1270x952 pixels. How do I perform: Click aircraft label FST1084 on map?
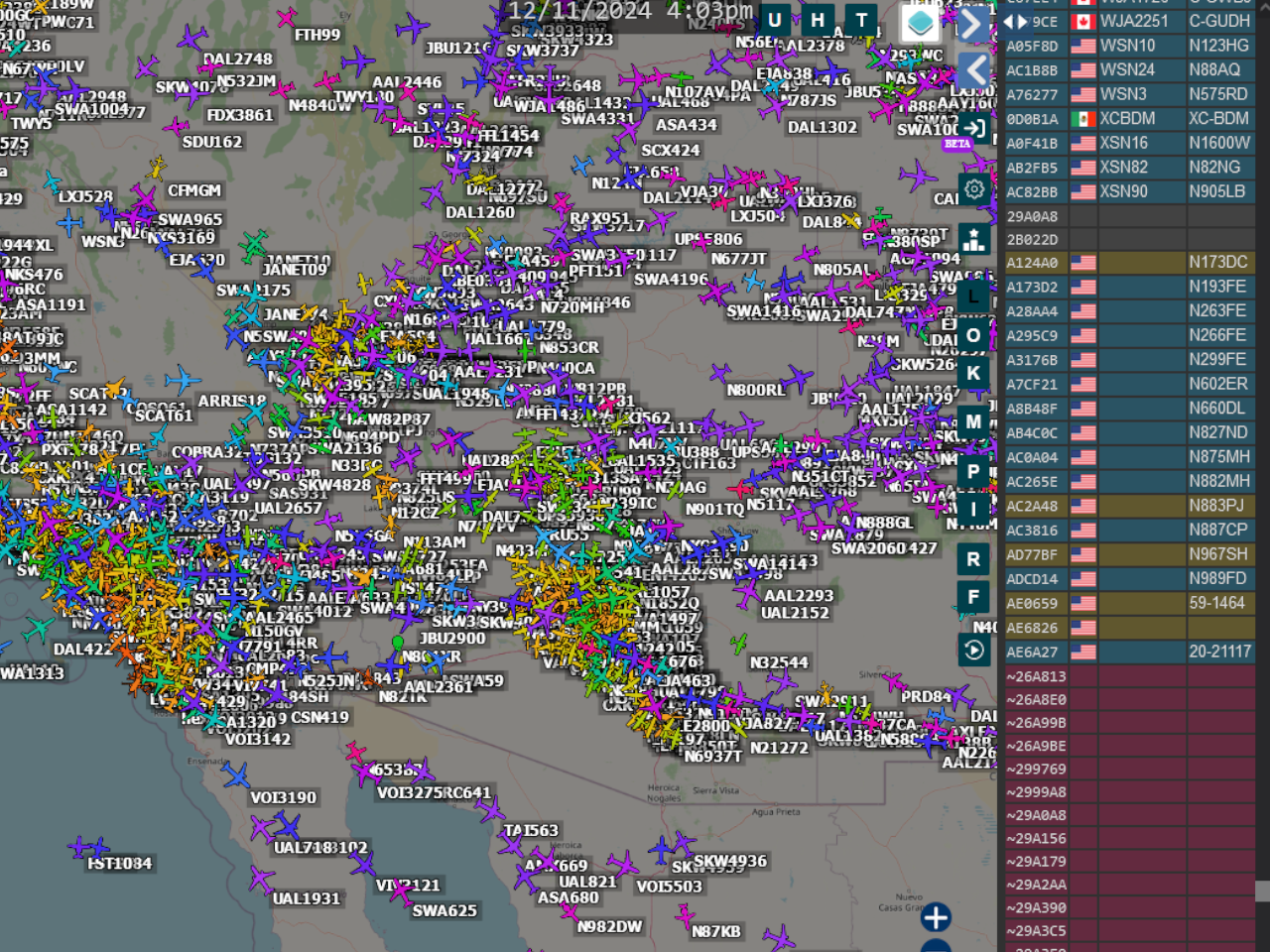(x=120, y=864)
